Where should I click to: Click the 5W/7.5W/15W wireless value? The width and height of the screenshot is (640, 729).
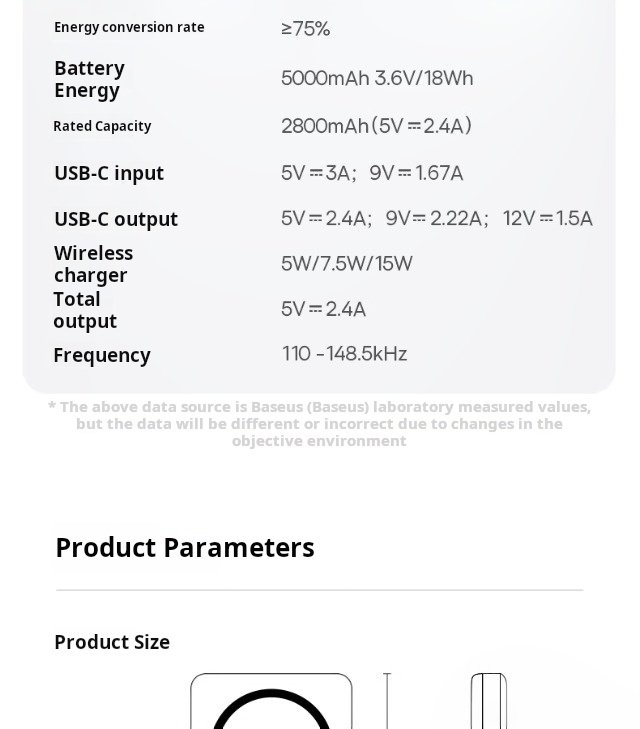tap(347, 264)
